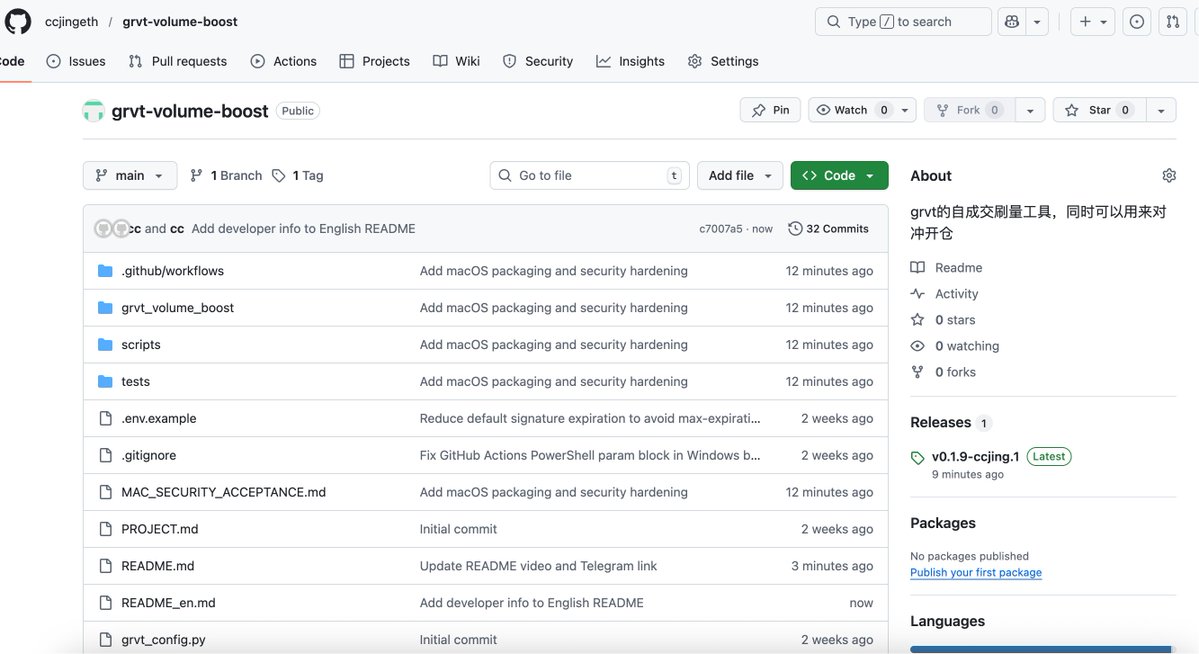View the 1 Branch link
This screenshot has height=654, width=1199.
(x=226, y=175)
